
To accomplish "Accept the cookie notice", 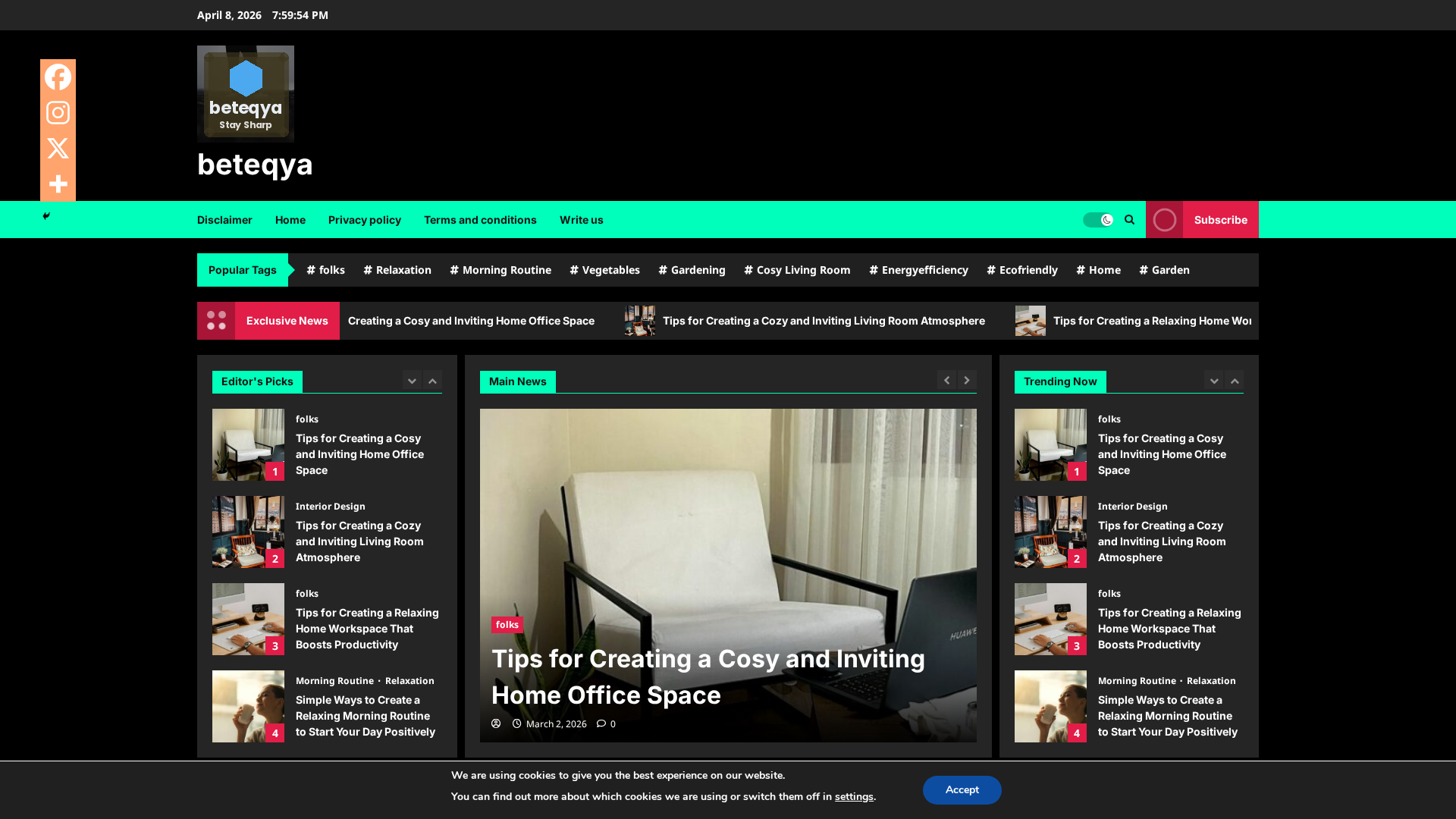I will pyautogui.click(x=962, y=789).
